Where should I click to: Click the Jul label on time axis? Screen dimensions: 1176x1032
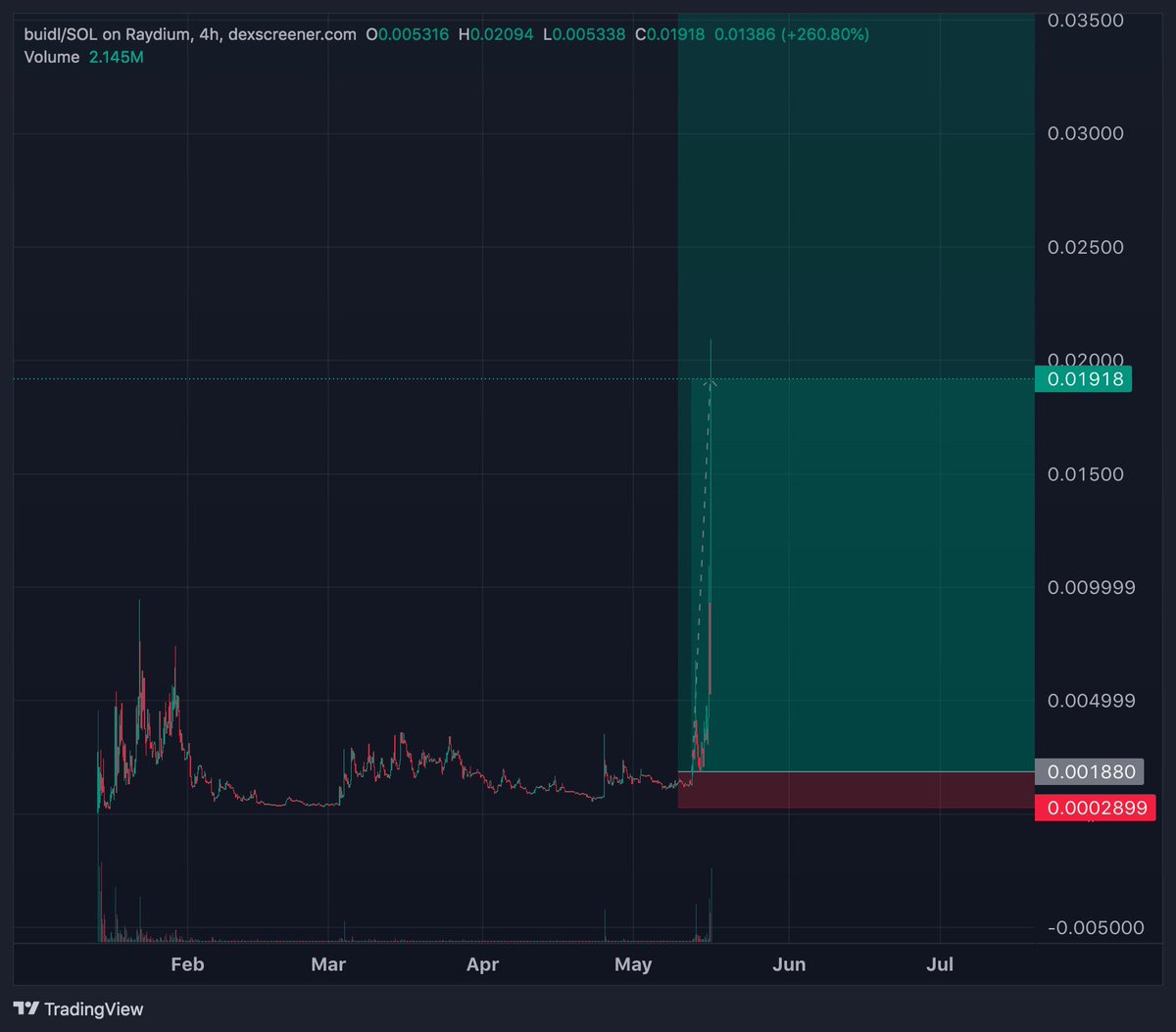[940, 965]
